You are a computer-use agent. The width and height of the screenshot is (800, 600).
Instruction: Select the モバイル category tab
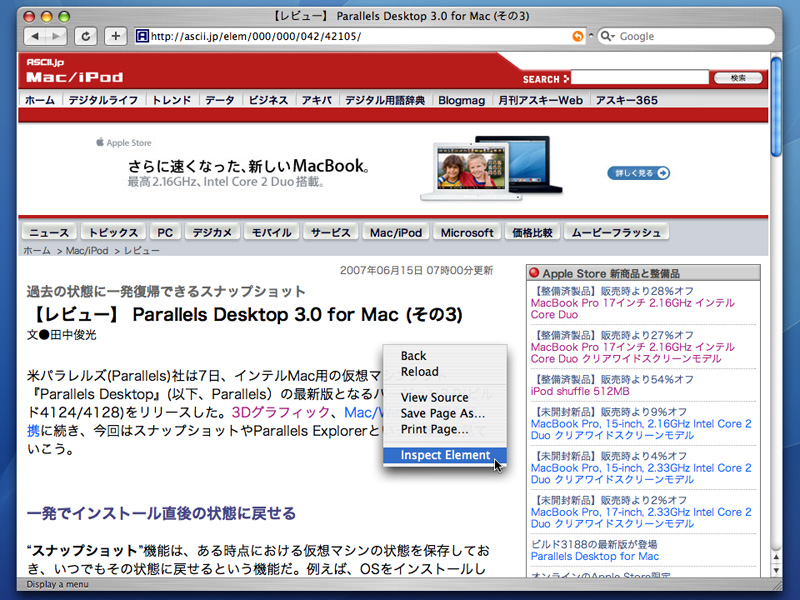[x=271, y=232]
